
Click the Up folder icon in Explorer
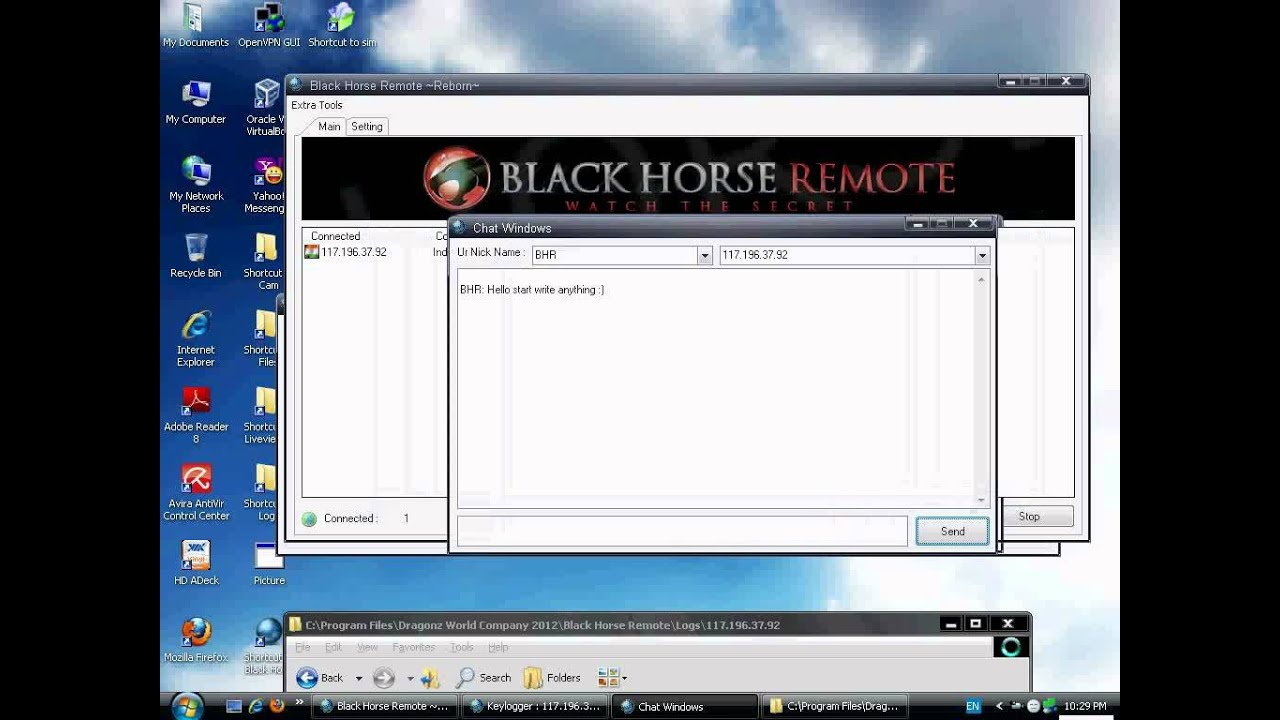click(430, 677)
